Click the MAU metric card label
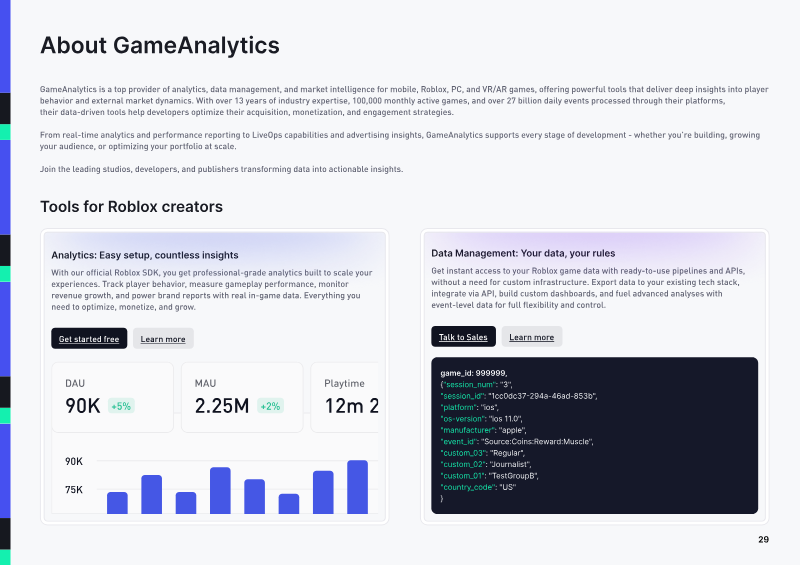The height and width of the screenshot is (565, 800). (x=205, y=383)
